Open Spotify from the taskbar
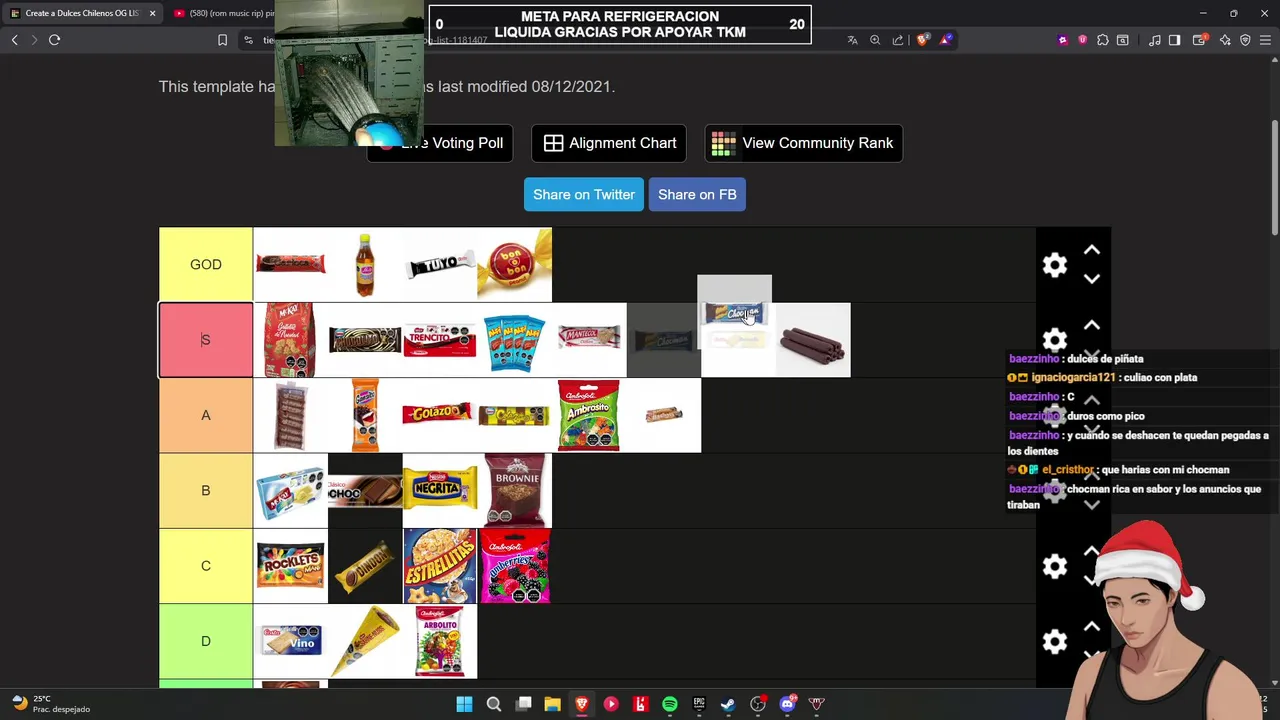1280x720 pixels. tap(670, 704)
